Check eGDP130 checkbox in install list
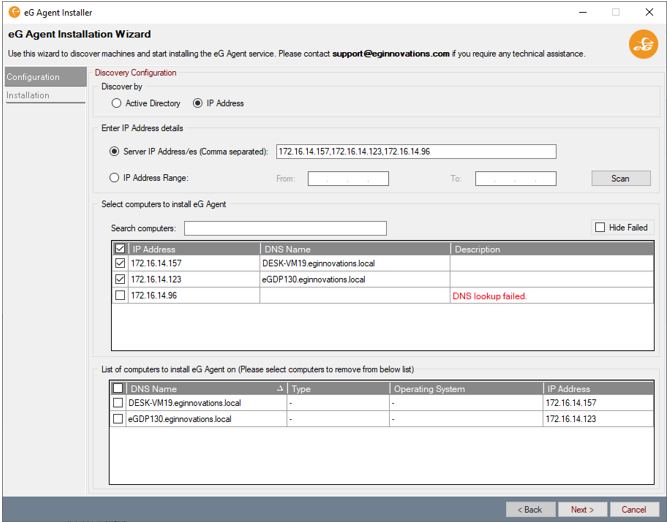This screenshot has height=522, width=667. (x=118, y=419)
